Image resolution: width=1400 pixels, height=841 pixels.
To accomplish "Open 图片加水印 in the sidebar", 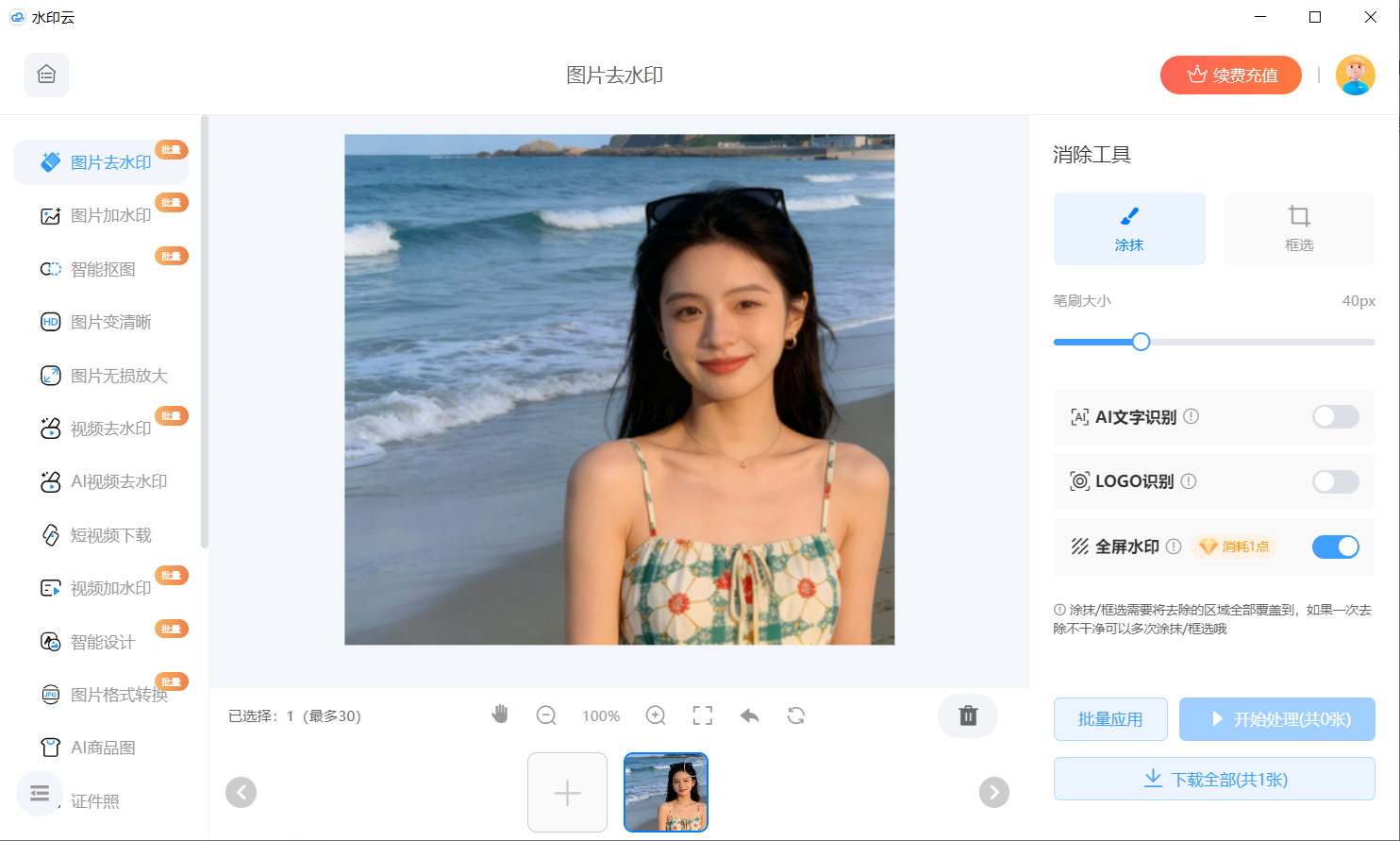I will [110, 216].
